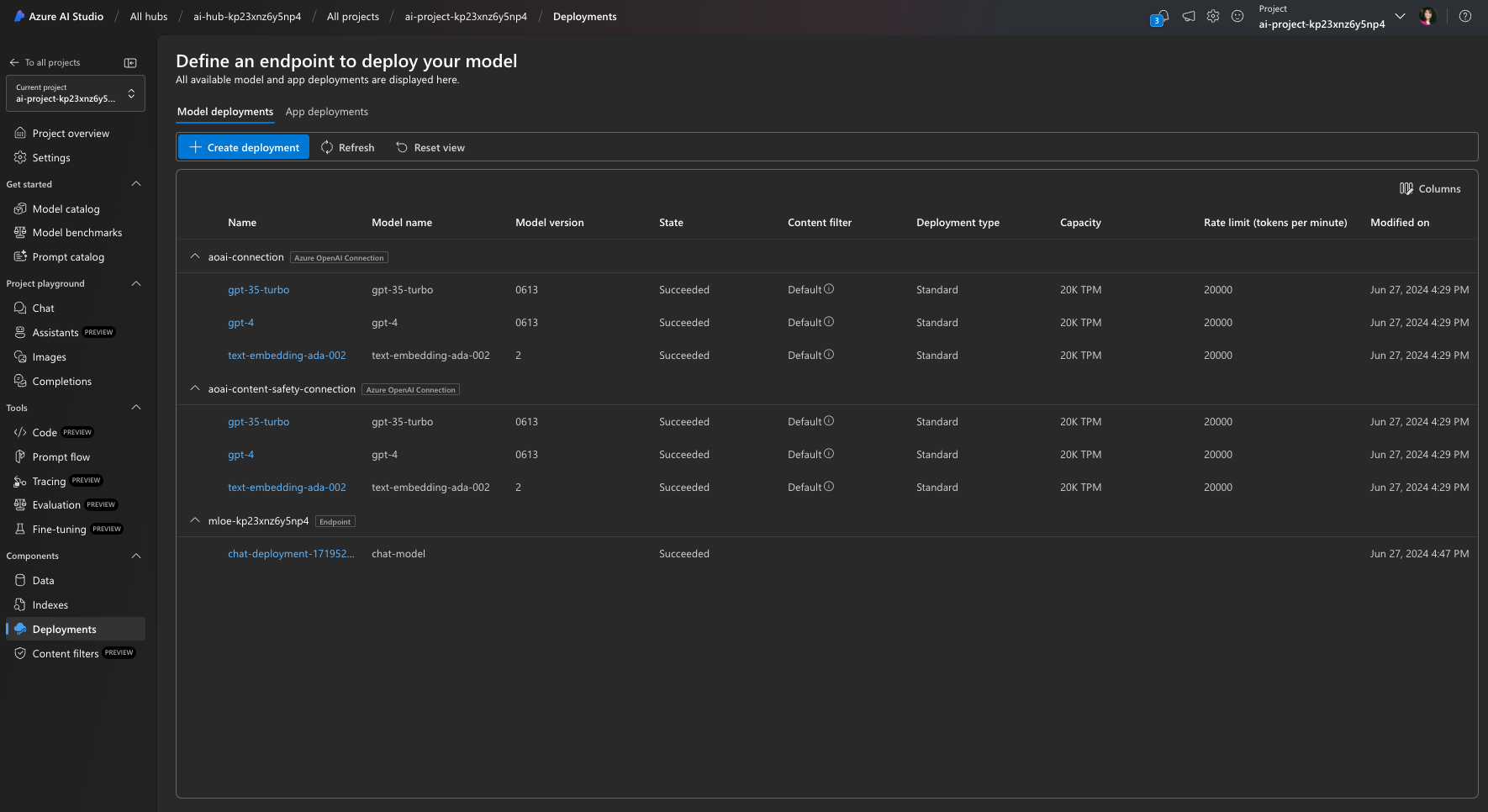Image resolution: width=1488 pixels, height=812 pixels.
Task: Click the Prompt catalog icon
Action: pos(20,256)
